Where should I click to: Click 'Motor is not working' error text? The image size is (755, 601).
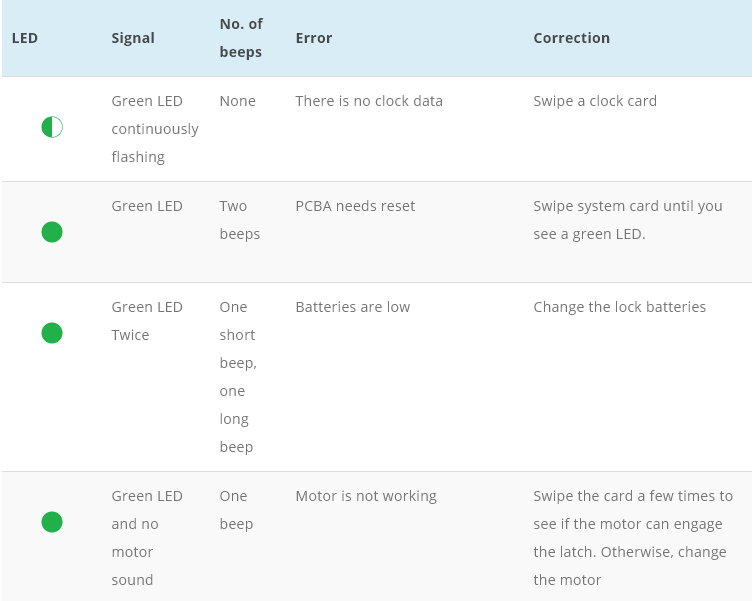pyautogui.click(x=366, y=496)
